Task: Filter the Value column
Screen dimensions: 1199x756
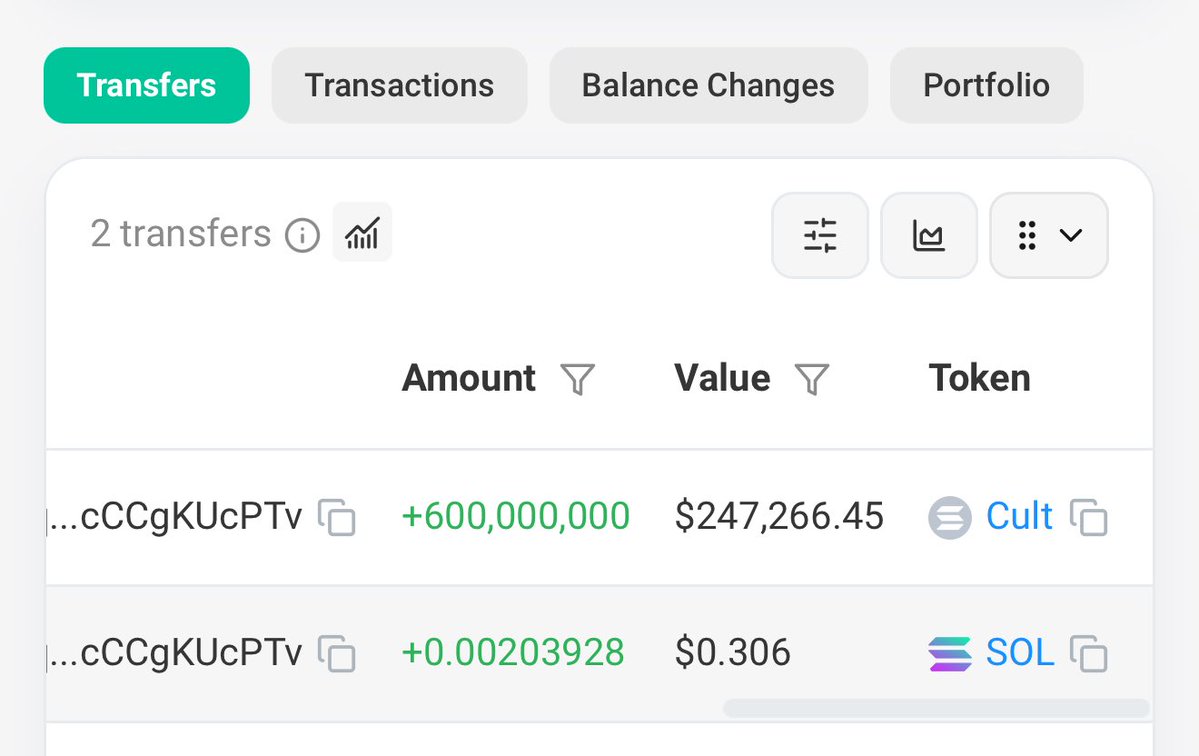Action: click(x=812, y=379)
